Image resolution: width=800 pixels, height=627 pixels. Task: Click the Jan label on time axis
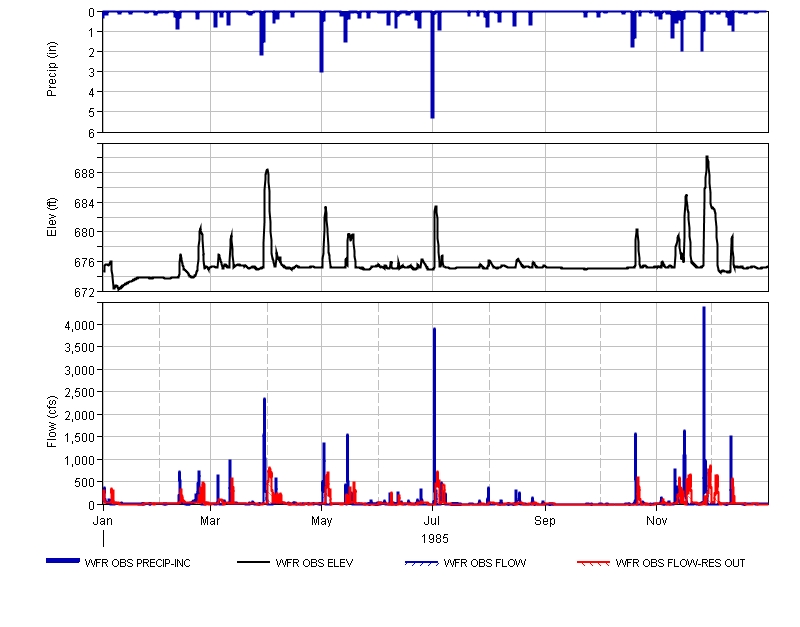(103, 521)
